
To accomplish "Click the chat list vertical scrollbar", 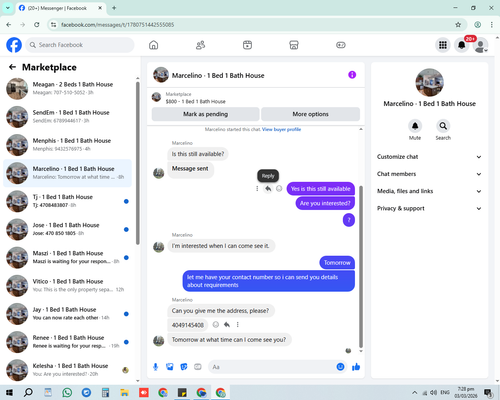I will (x=138, y=163).
